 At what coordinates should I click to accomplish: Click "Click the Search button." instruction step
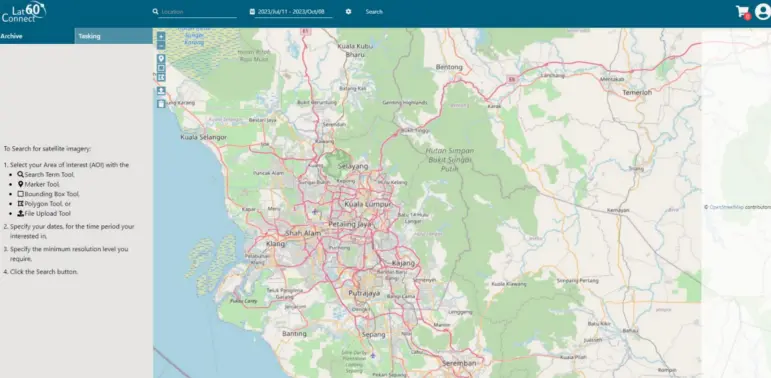[44, 271]
